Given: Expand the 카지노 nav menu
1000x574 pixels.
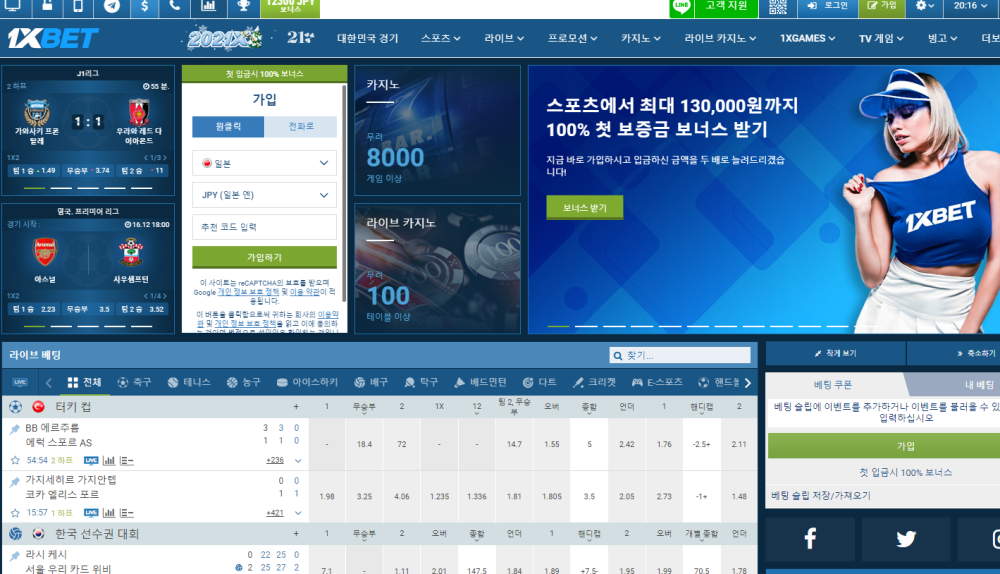Looking at the screenshot, I should [x=640, y=38].
